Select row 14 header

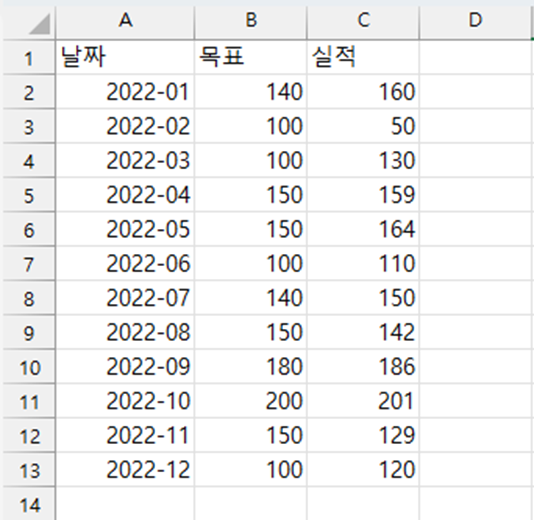pyautogui.click(x=29, y=504)
